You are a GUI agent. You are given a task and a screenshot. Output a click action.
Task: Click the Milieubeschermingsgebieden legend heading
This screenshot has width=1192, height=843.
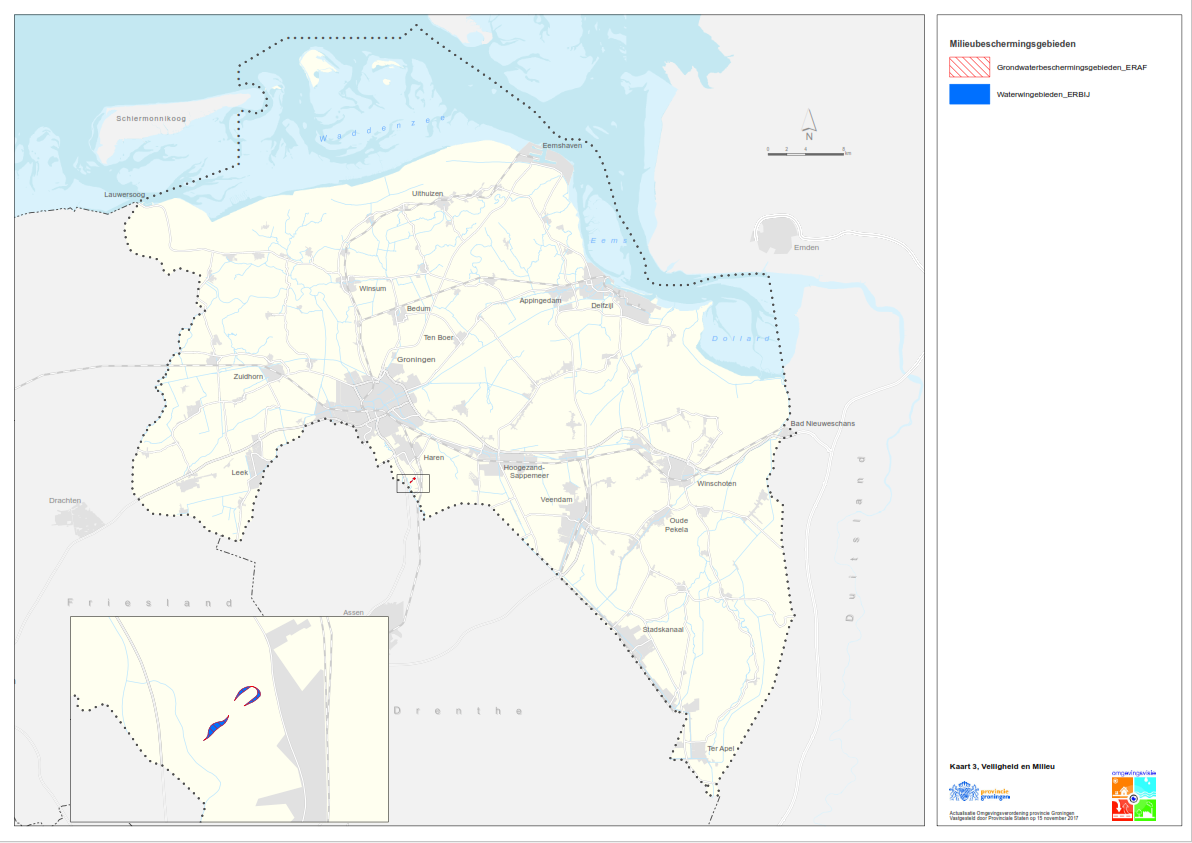pyautogui.click(x=1012, y=44)
